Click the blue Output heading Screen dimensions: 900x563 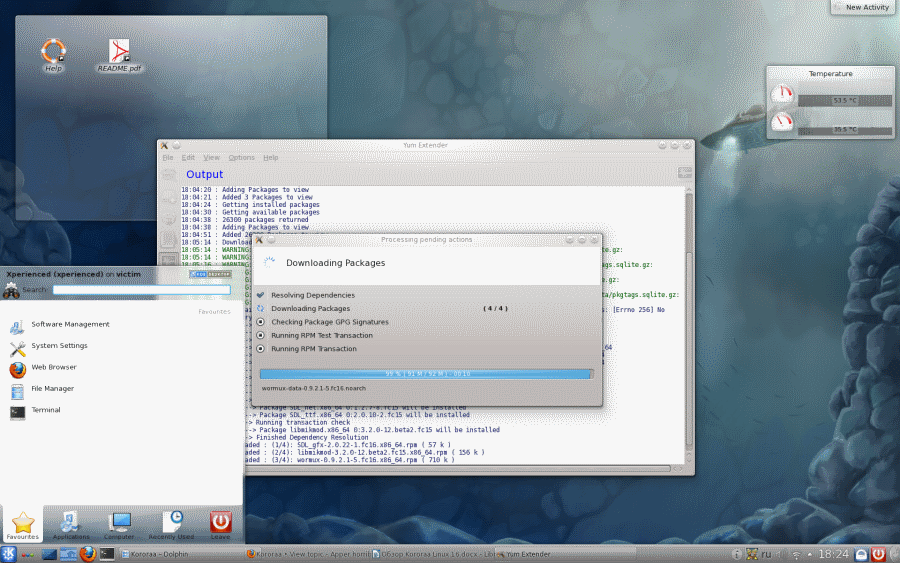[204, 174]
